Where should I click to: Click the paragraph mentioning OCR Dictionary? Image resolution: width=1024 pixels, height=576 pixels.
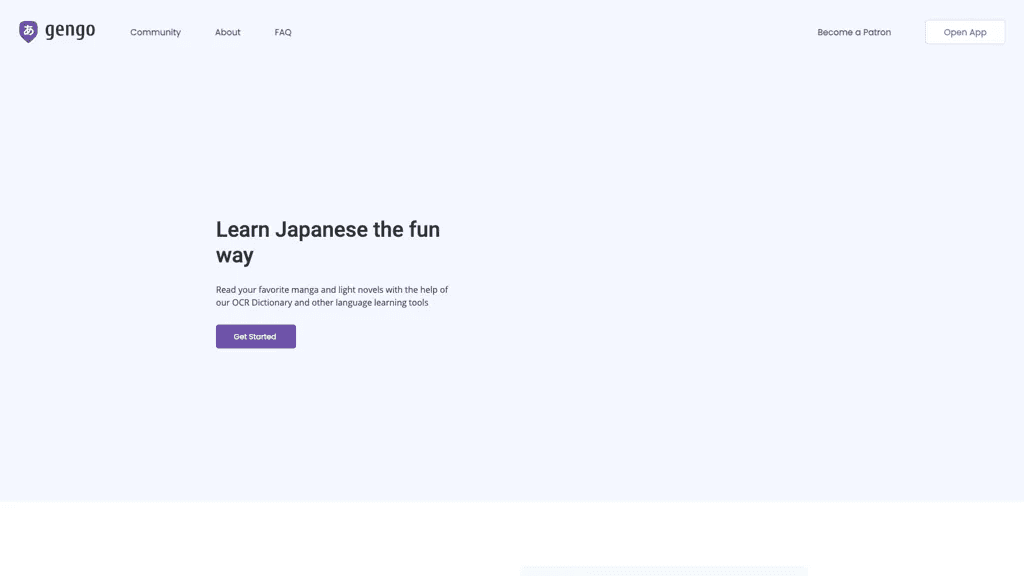point(332,296)
